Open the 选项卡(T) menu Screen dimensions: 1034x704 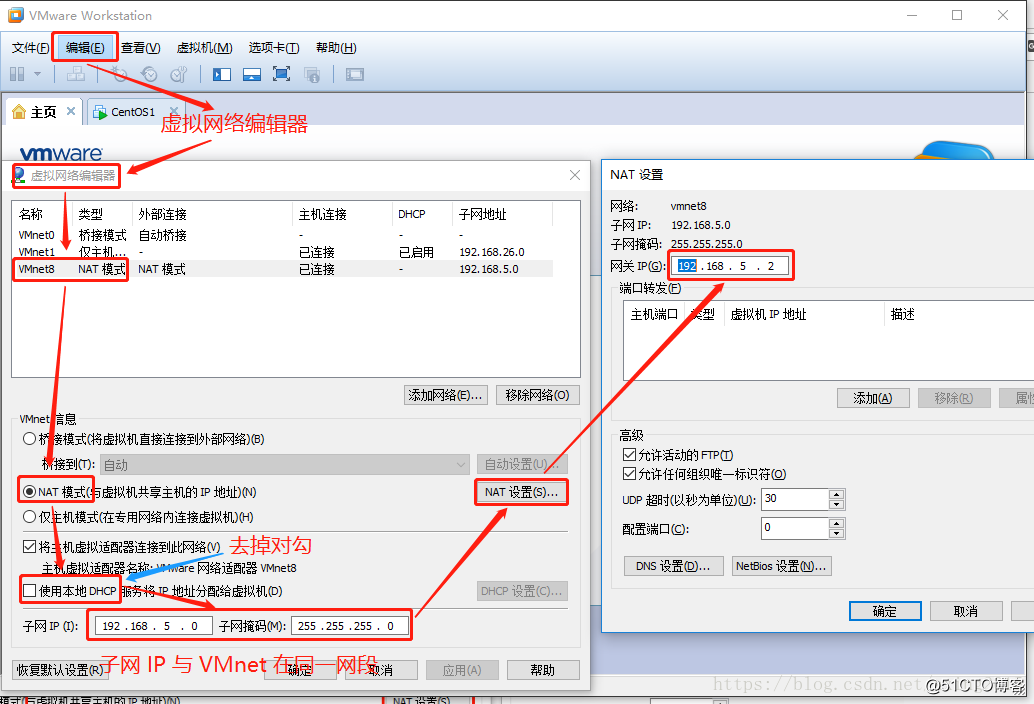point(274,47)
